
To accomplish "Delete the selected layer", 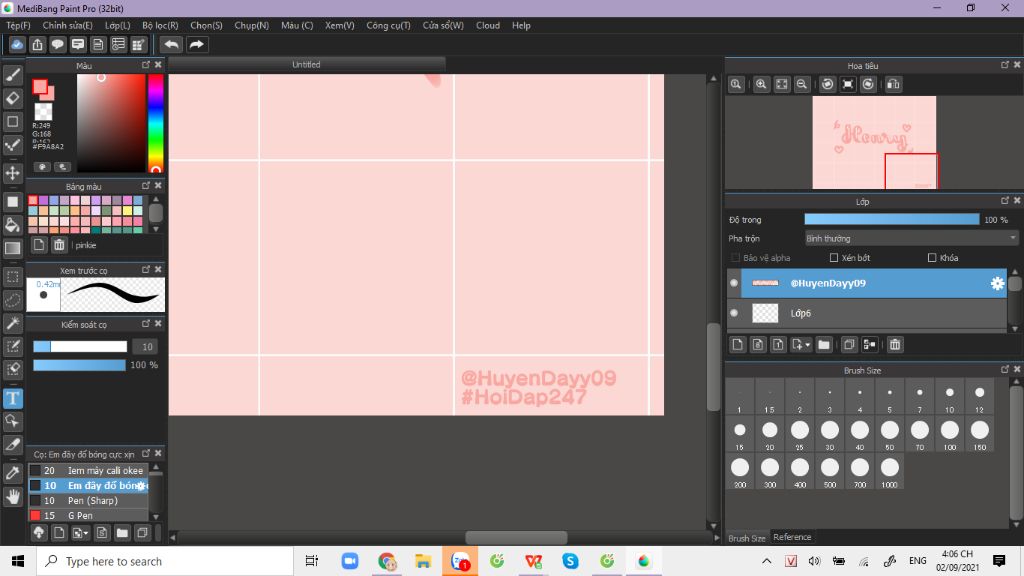I will coord(895,344).
